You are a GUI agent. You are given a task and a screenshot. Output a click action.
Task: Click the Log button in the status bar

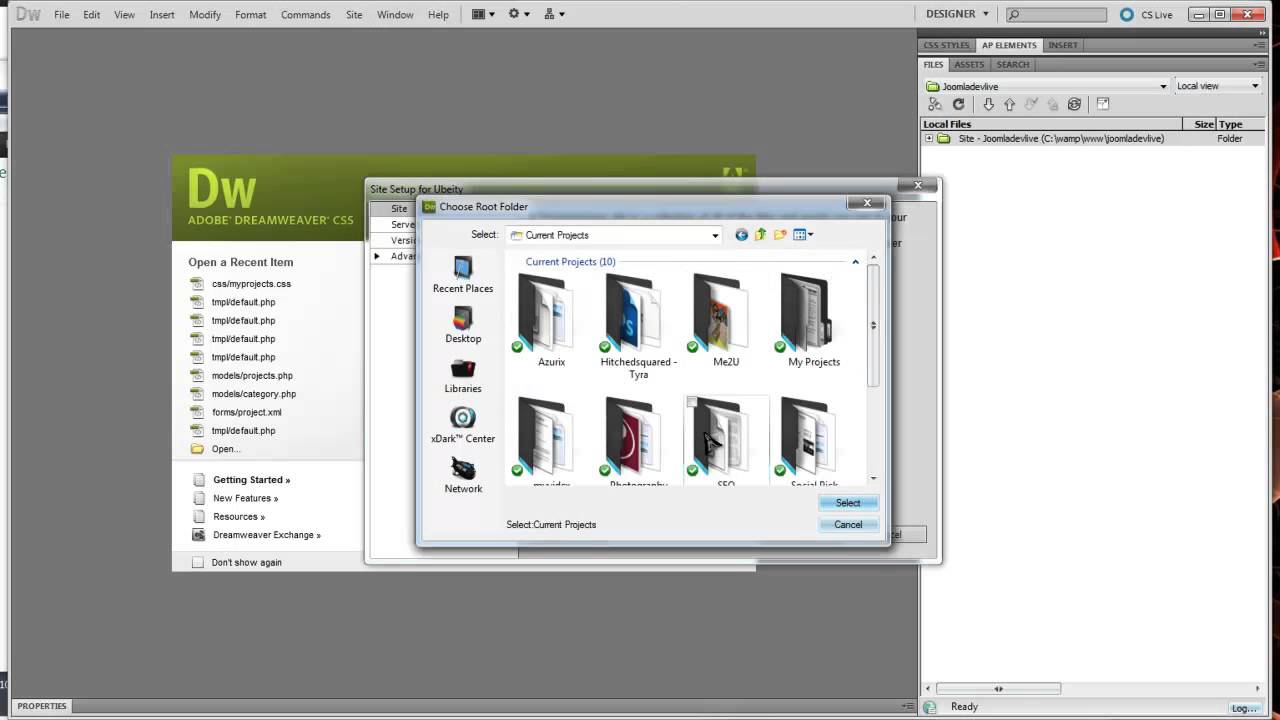pyautogui.click(x=1245, y=708)
